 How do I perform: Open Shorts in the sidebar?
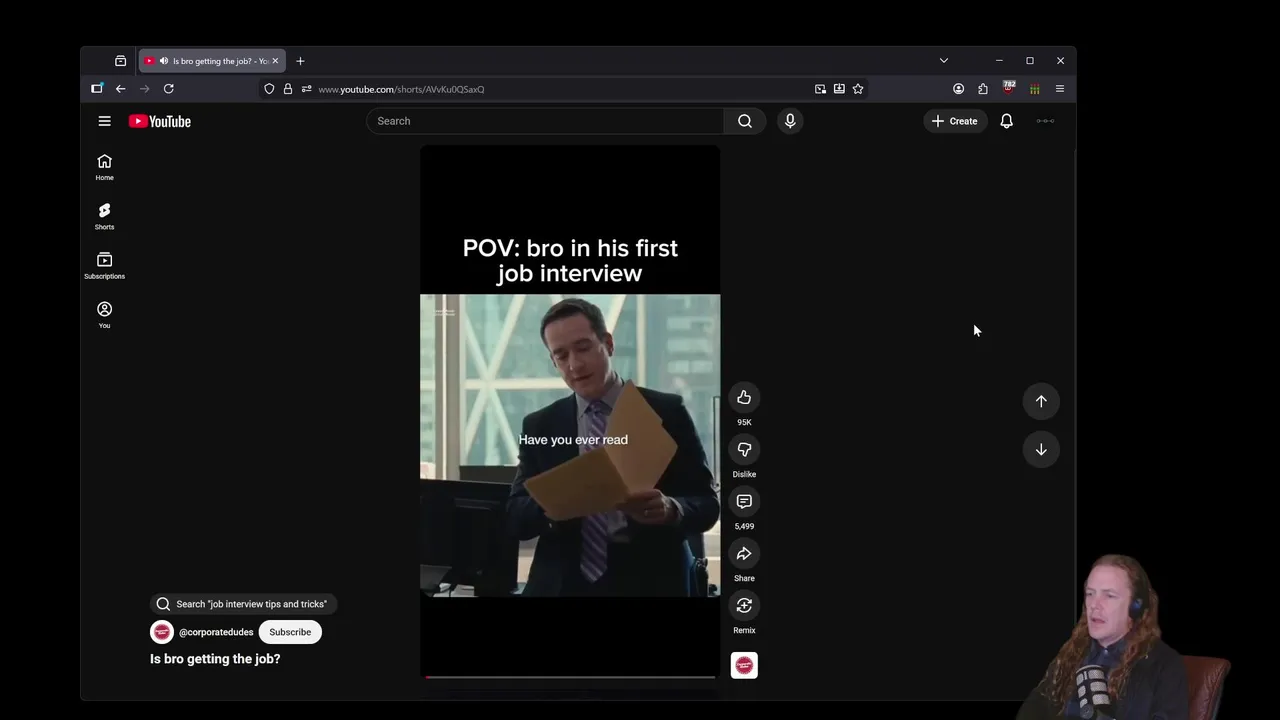click(104, 216)
